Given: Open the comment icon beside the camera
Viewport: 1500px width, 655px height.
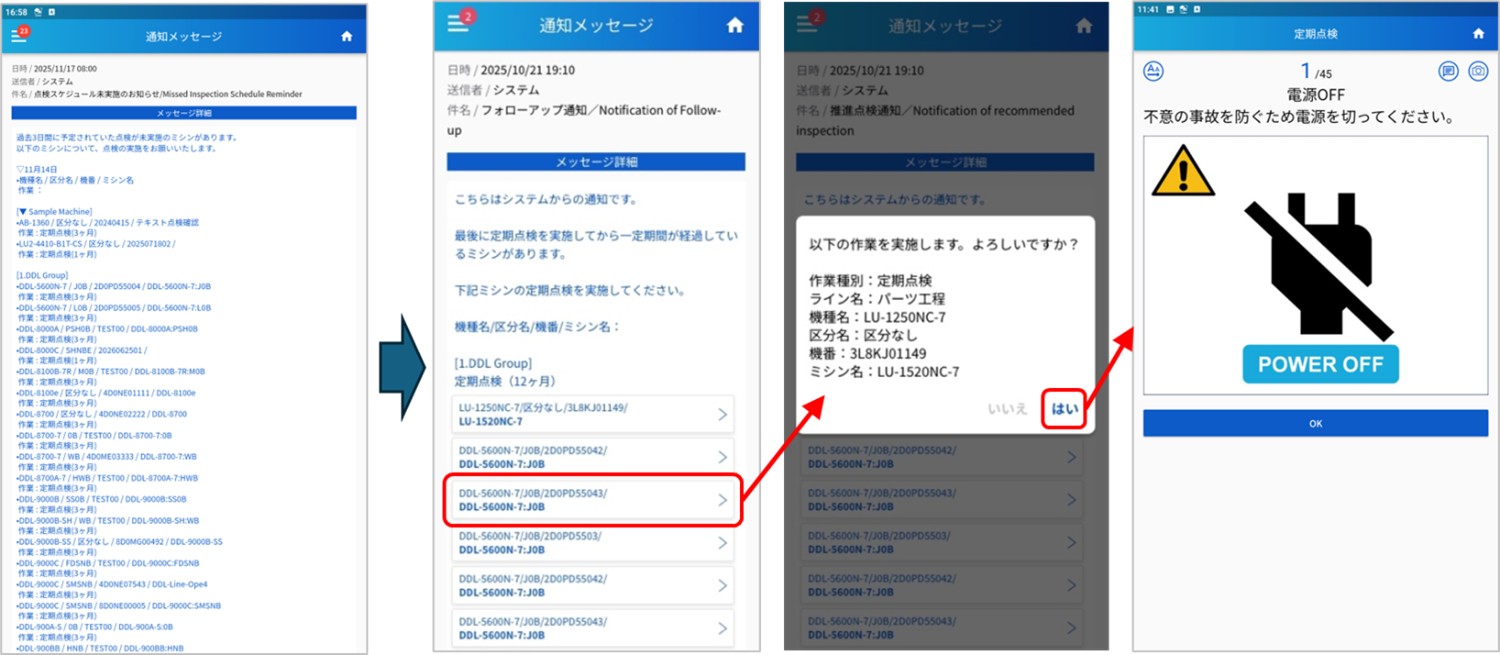Looking at the screenshot, I should click(1447, 71).
